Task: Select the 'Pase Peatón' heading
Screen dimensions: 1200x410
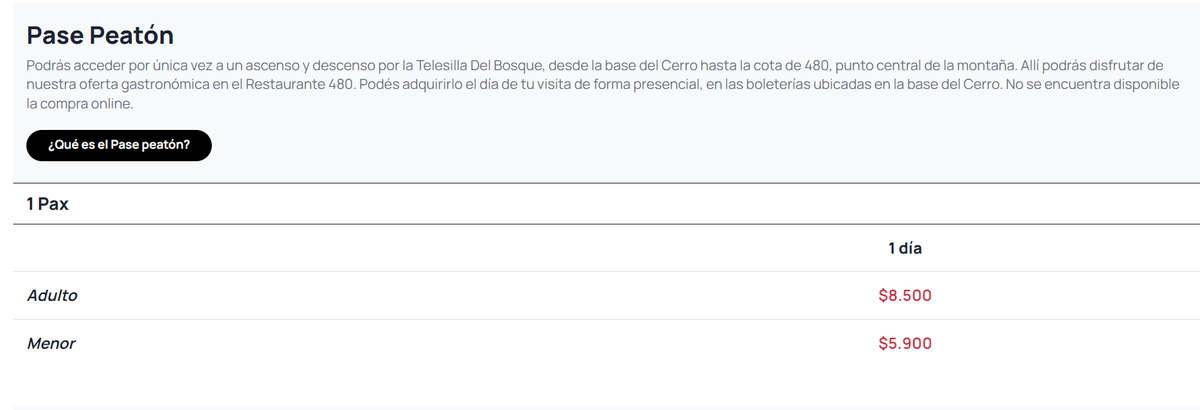Action: (100, 36)
